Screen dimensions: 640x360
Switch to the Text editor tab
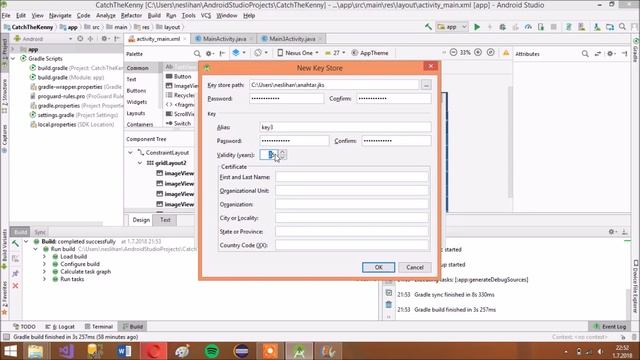click(x=165, y=220)
